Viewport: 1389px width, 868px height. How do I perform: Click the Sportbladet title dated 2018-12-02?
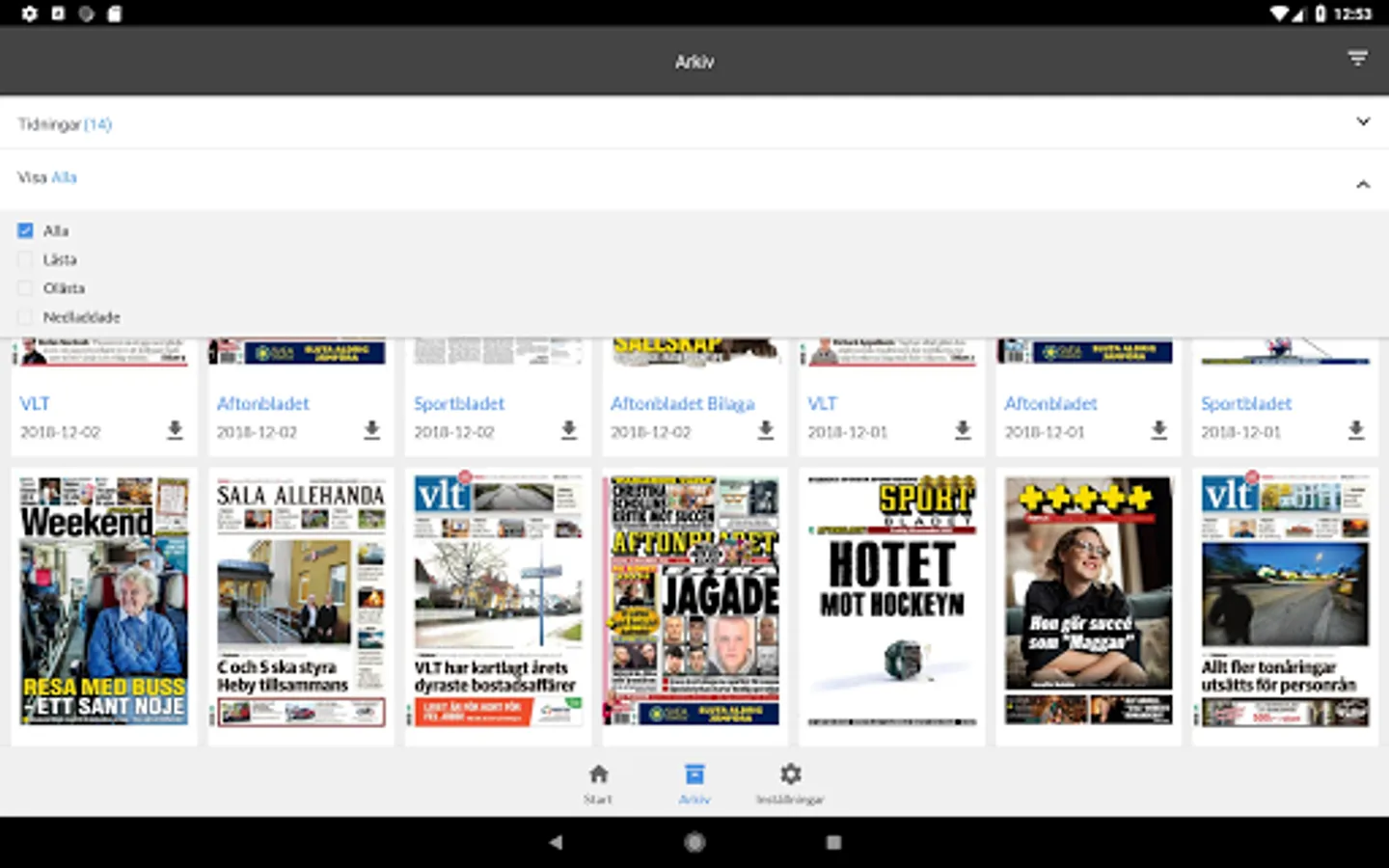459,403
